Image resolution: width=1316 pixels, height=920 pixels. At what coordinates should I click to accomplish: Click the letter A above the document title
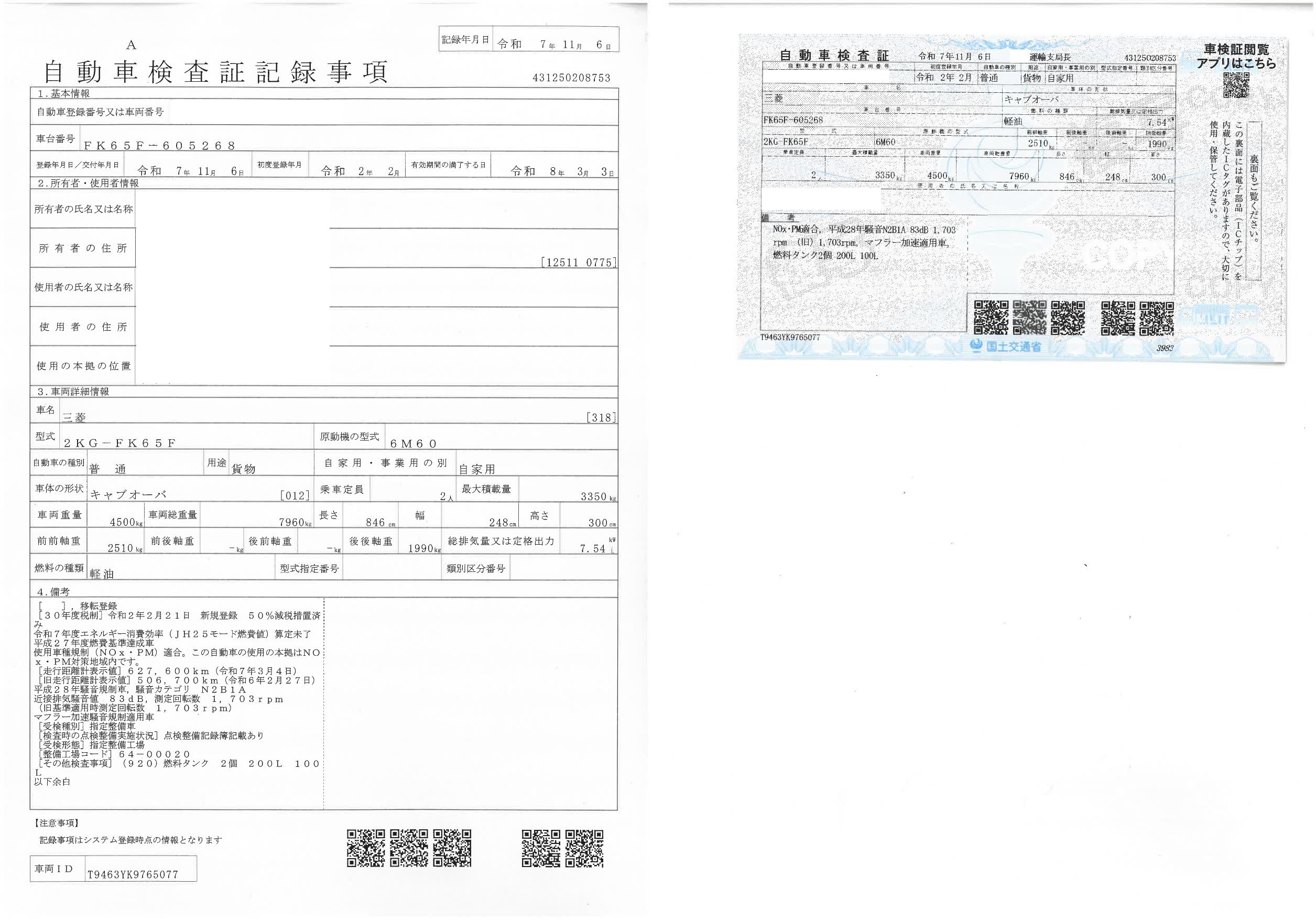[x=131, y=45]
